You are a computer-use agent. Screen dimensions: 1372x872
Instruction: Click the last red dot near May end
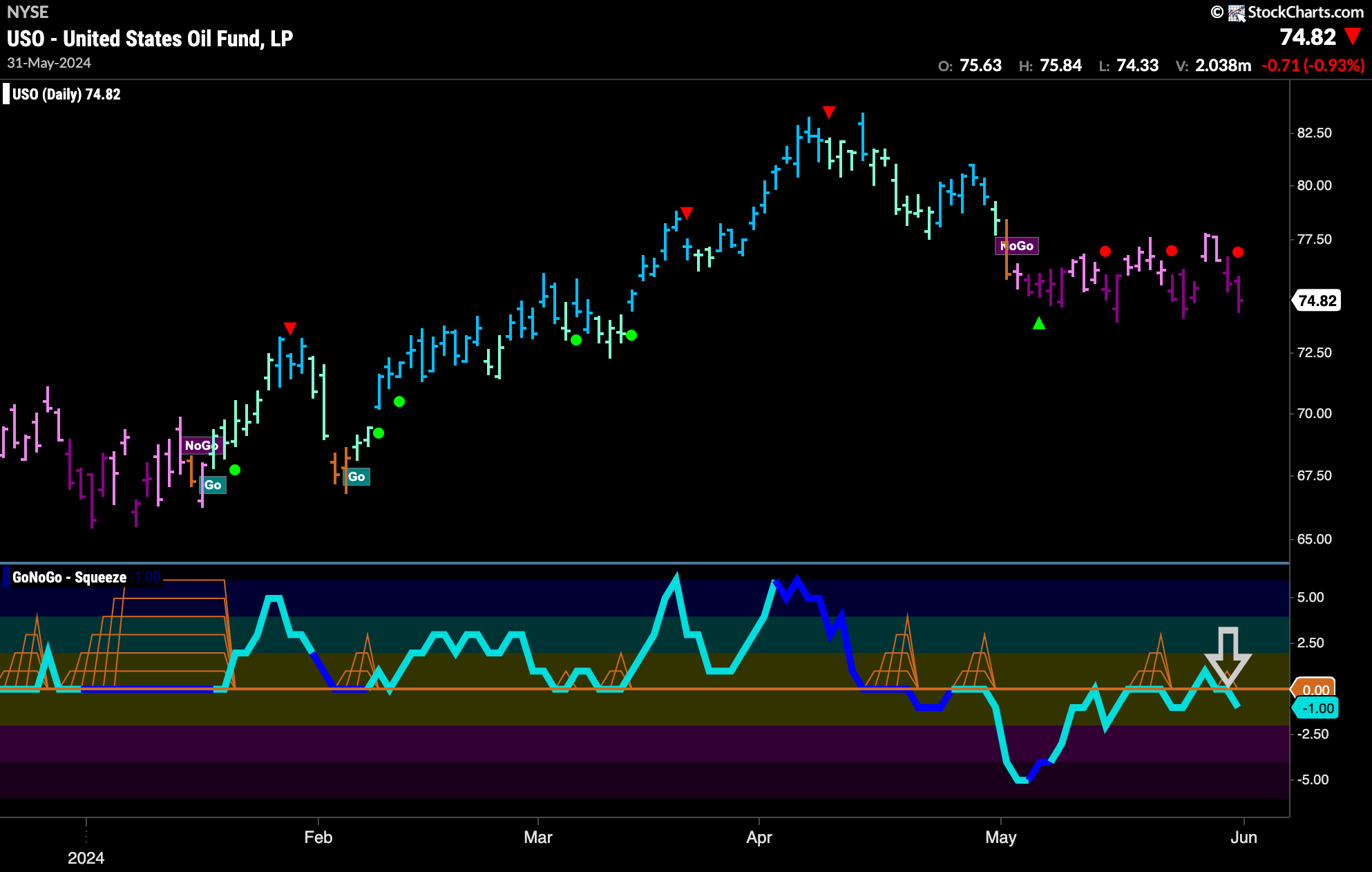[x=1238, y=252]
